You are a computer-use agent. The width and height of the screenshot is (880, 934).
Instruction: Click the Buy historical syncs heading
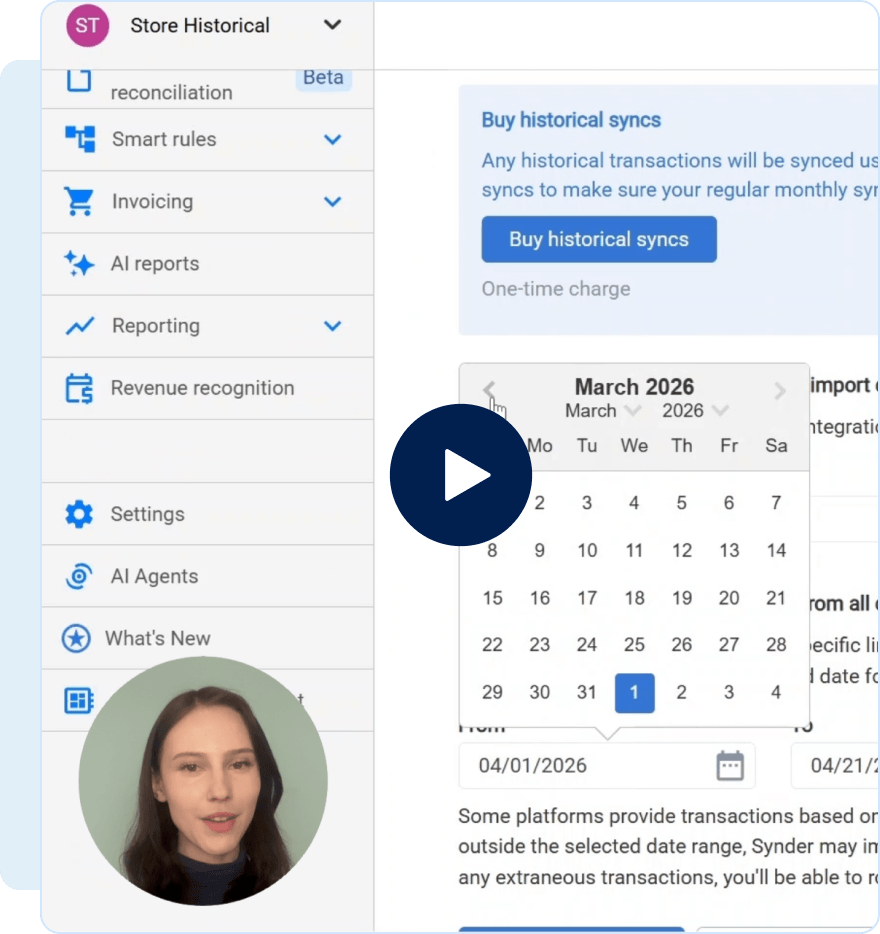[x=571, y=120]
